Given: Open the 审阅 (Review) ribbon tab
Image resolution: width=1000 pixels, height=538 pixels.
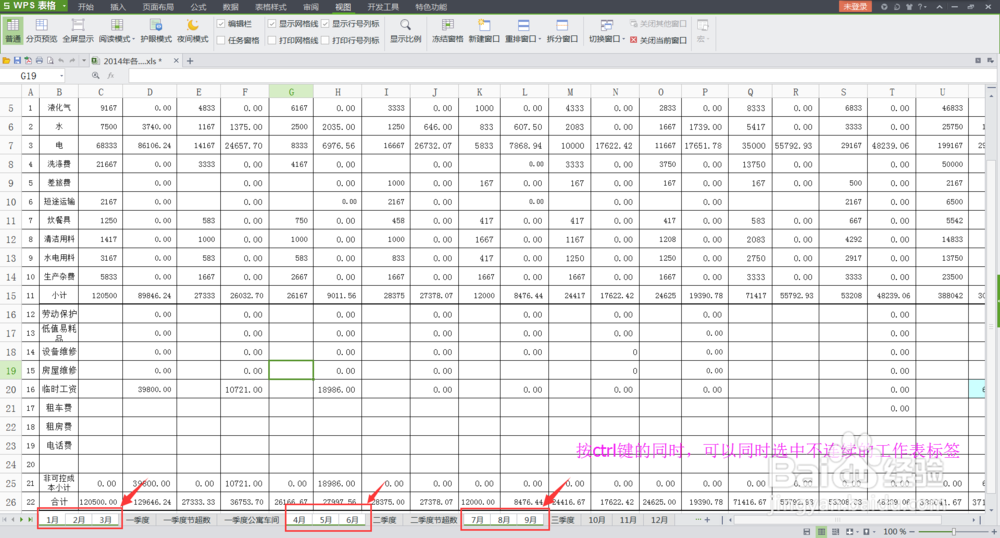Looking at the screenshot, I should click(311, 6).
